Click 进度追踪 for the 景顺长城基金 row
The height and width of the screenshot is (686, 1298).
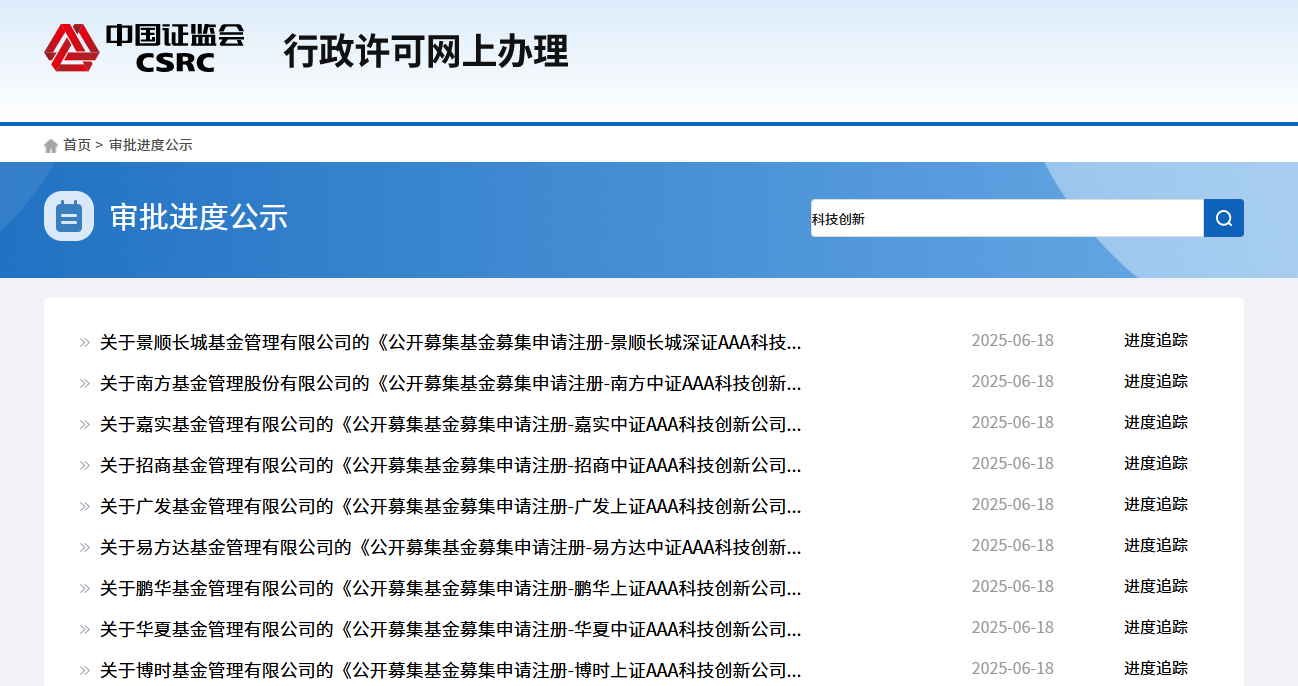tap(1156, 340)
